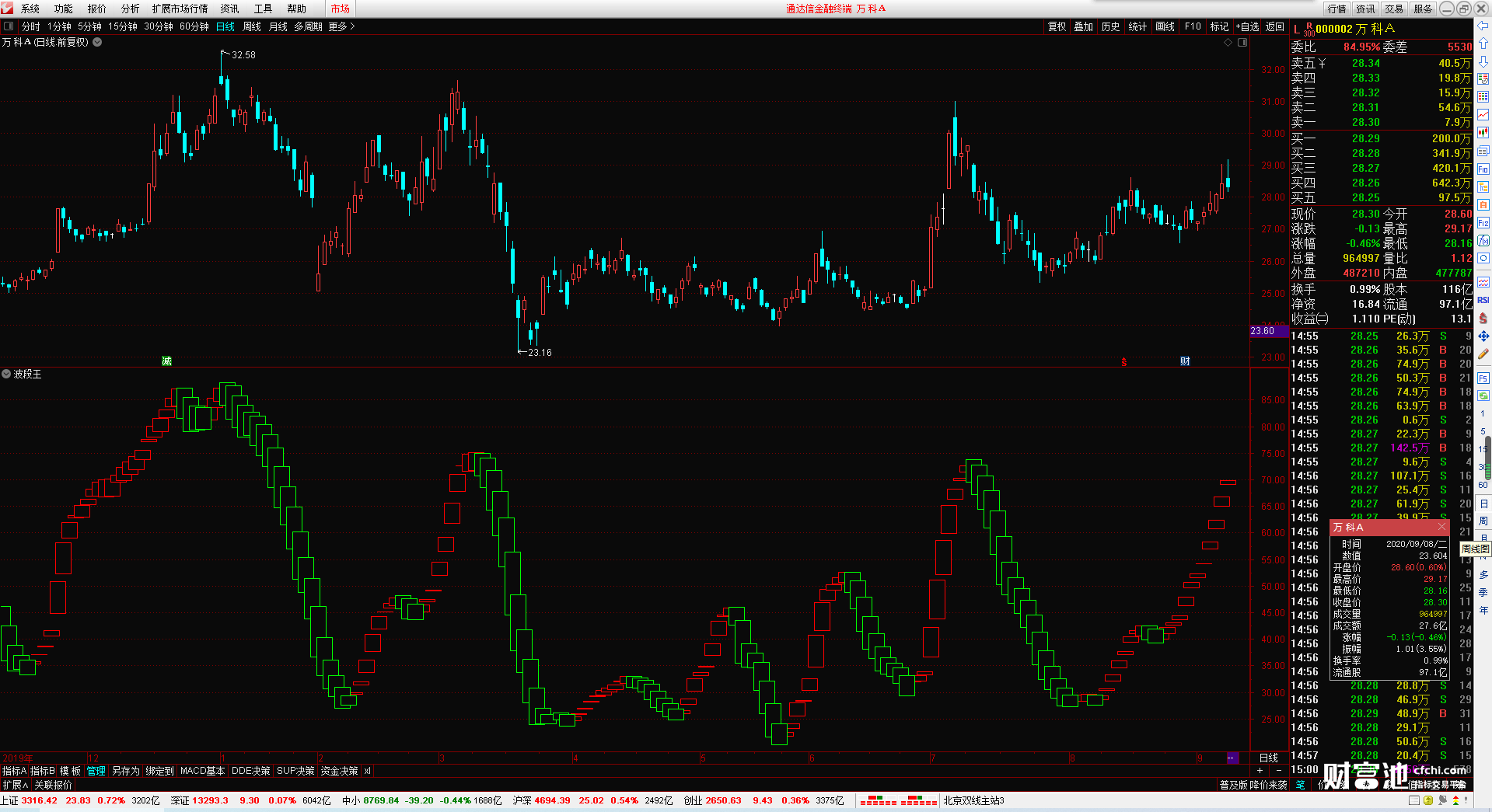This screenshot has width=1492, height=812.
Task: Click the 北京双线主站3 server status
Action: tap(974, 800)
